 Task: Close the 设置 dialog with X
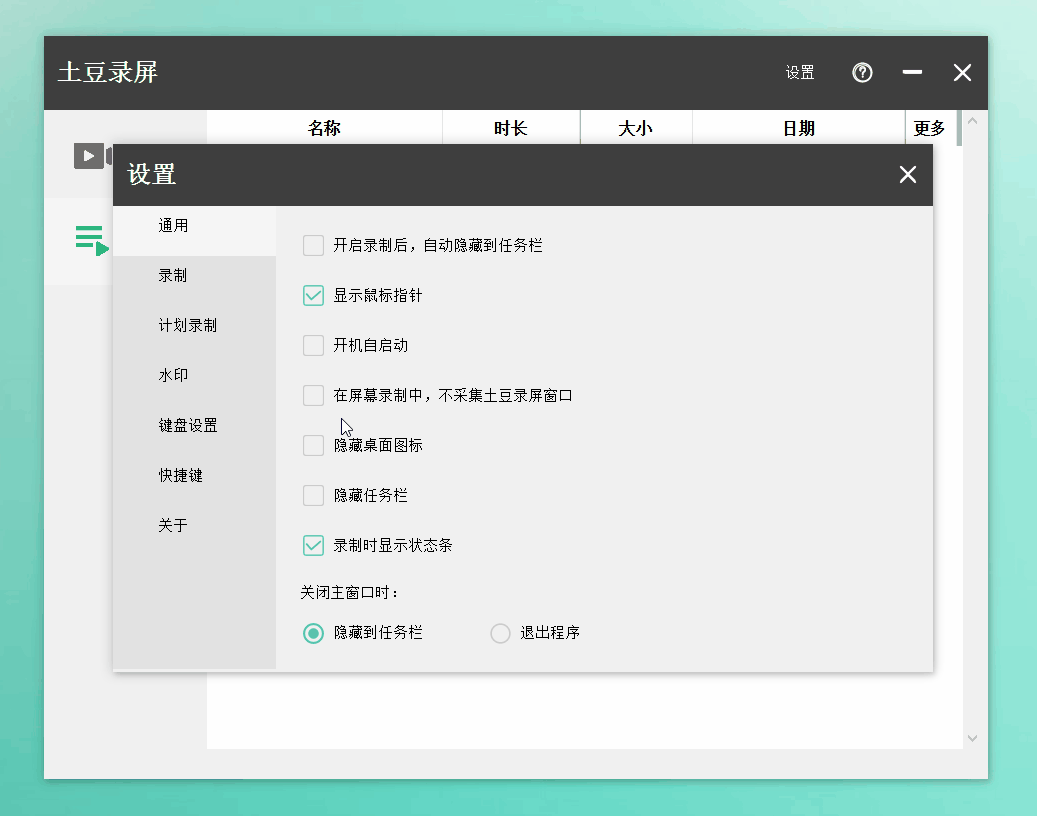pos(907,175)
